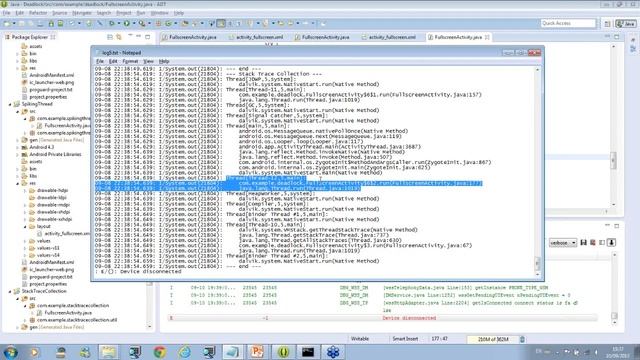The height and width of the screenshot is (360, 640).
Task: Switch to the first activity_fullscreen.xml editor tab
Action: click(256, 37)
